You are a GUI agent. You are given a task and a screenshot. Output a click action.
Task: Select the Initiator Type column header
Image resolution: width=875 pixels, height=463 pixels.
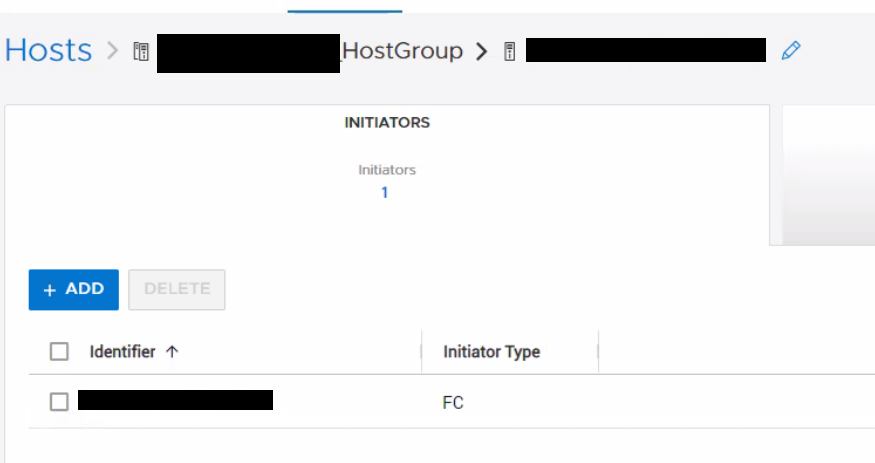click(x=491, y=351)
